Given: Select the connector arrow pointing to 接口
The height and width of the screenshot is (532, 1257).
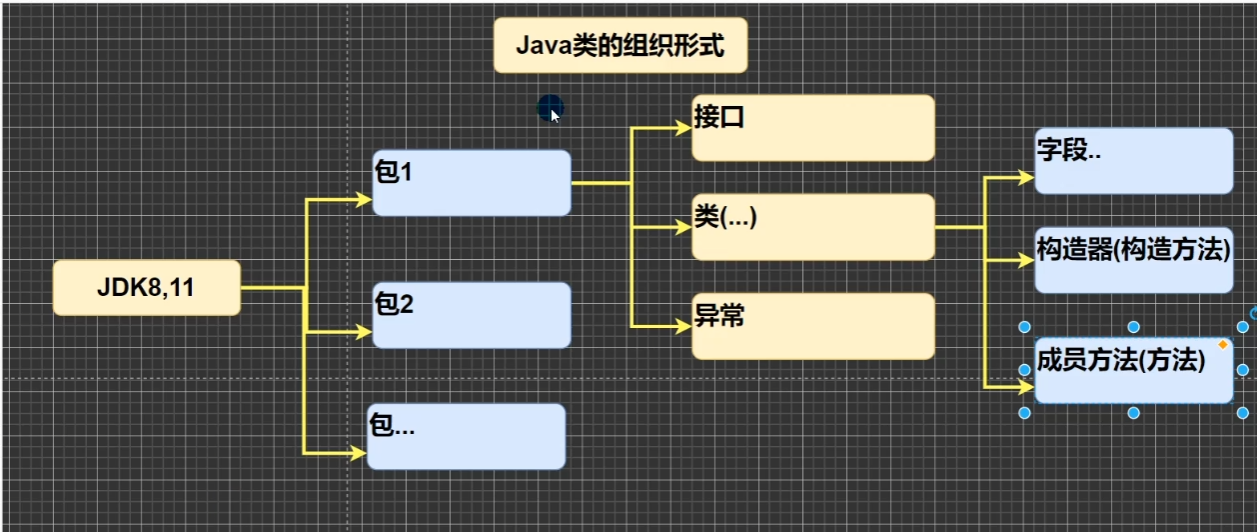Looking at the screenshot, I should 662,128.
